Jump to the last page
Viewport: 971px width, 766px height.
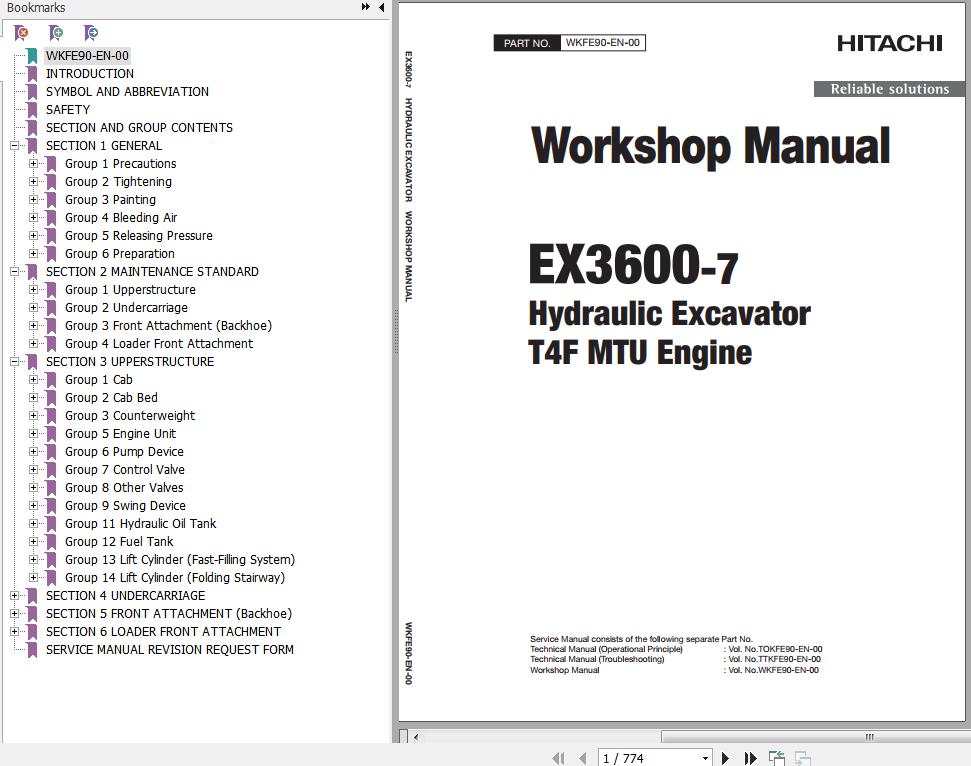click(751, 758)
